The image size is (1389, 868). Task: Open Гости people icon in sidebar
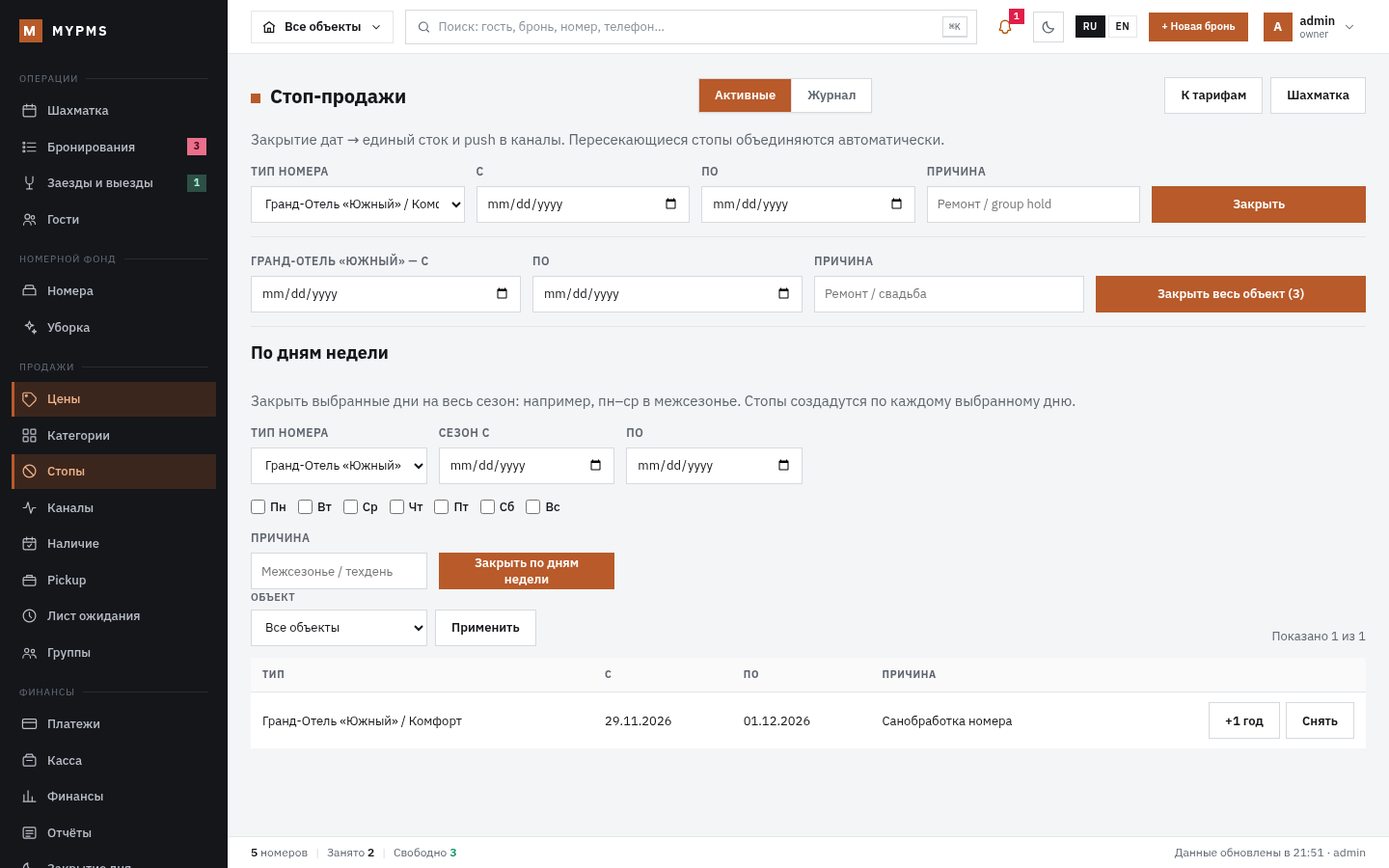30,220
